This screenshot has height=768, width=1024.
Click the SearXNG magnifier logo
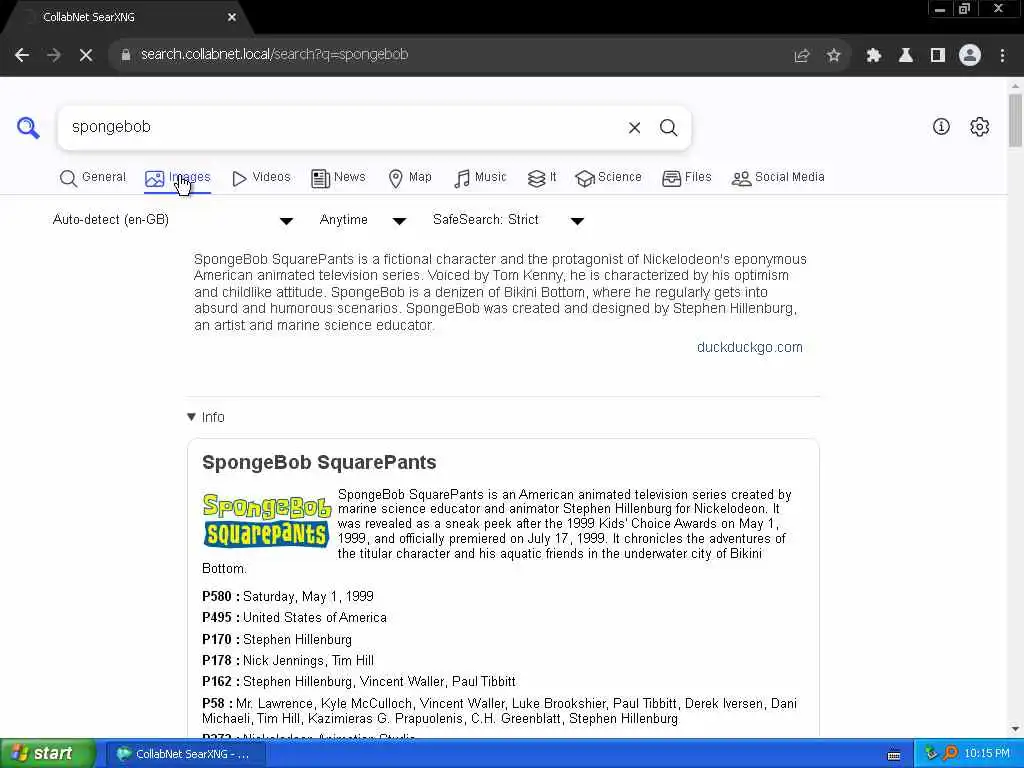[28, 127]
